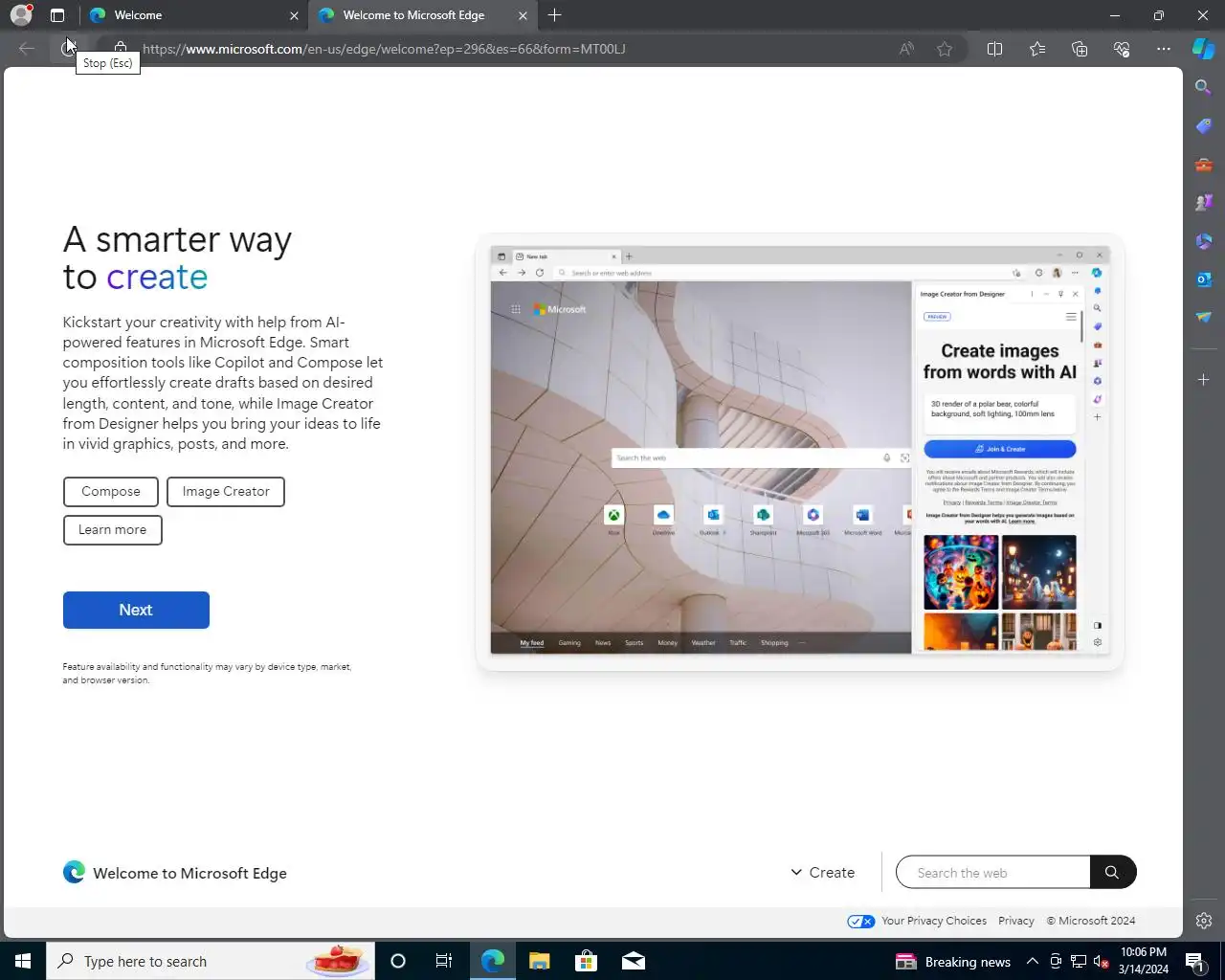Click the Edge logo in the page footer
This screenshot has height=980, width=1225.
click(x=74, y=872)
